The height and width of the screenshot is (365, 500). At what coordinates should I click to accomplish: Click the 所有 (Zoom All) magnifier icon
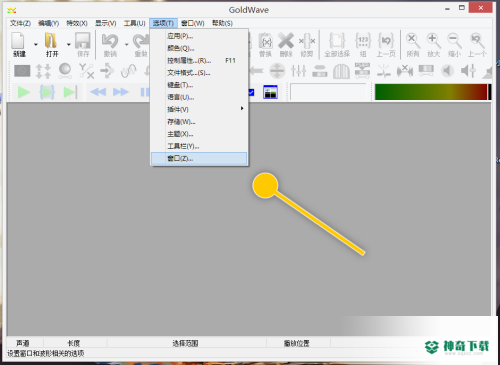[x=413, y=41]
